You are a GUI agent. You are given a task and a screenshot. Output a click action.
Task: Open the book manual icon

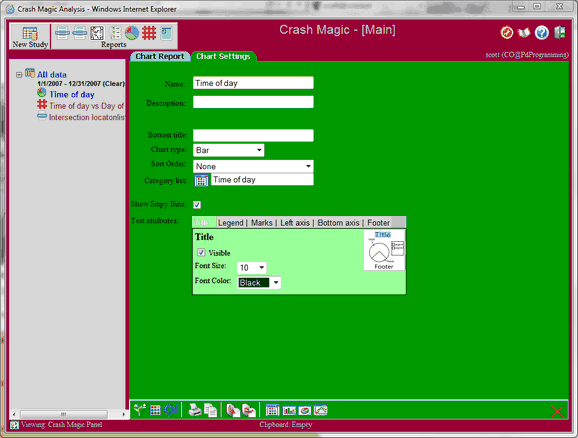[x=524, y=32]
